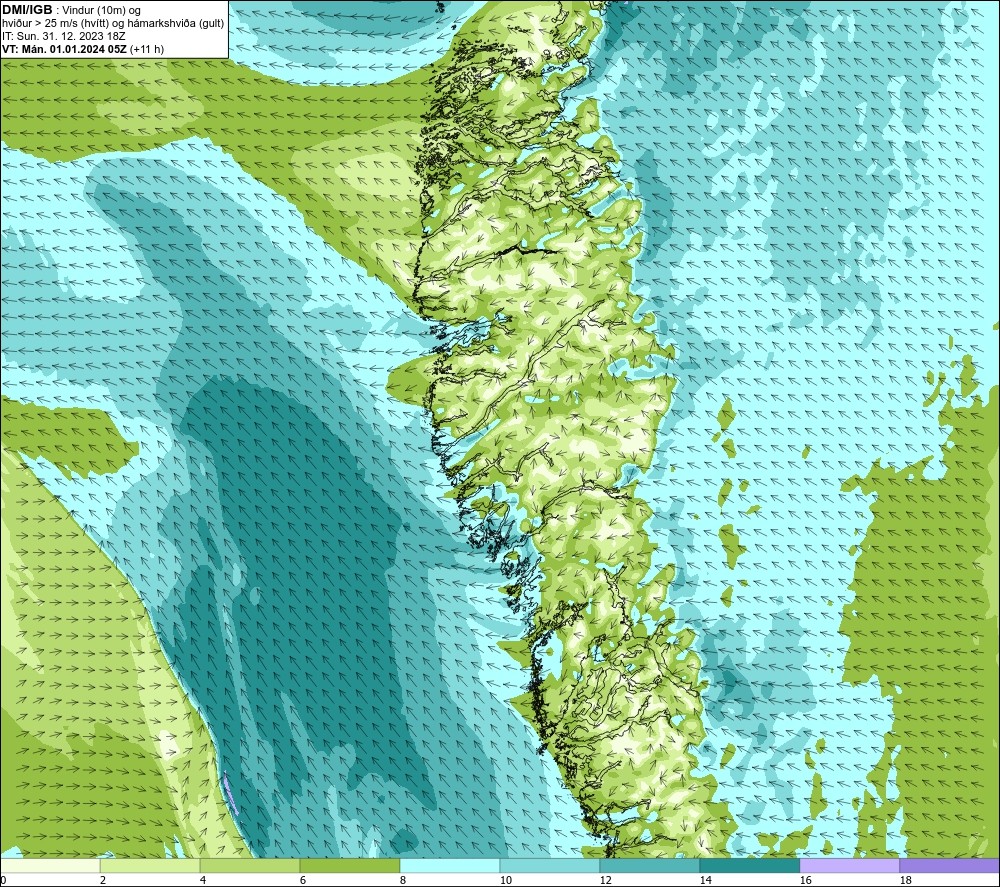Click the 14–16 m/s dark teal swatch

(749, 865)
